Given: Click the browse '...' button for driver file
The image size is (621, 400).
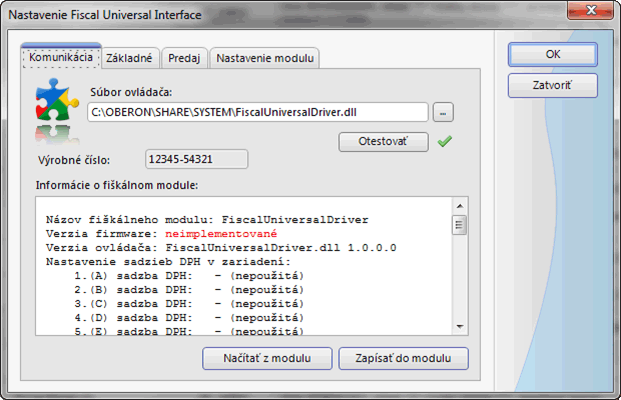Looking at the screenshot, I should [x=445, y=112].
